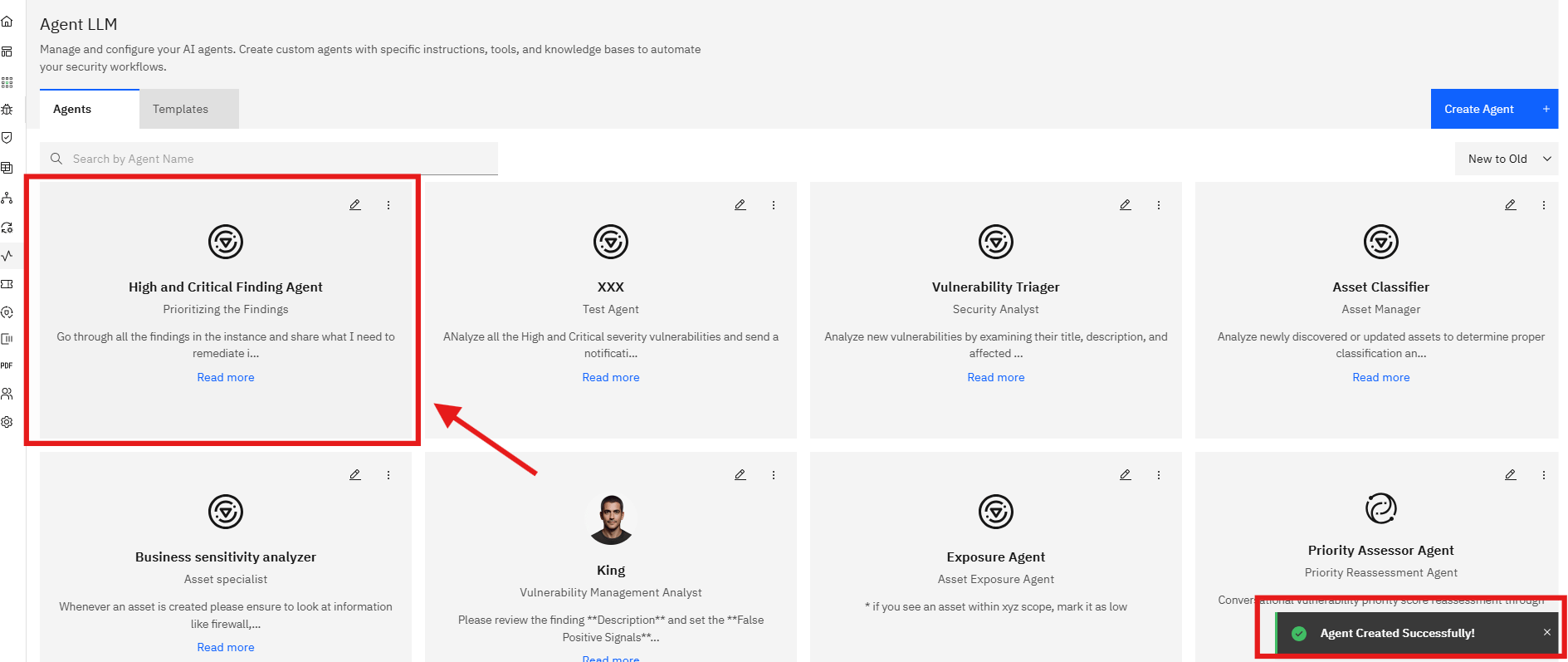
Task: Open overflow menu on XXX agent card
Action: [x=774, y=204]
